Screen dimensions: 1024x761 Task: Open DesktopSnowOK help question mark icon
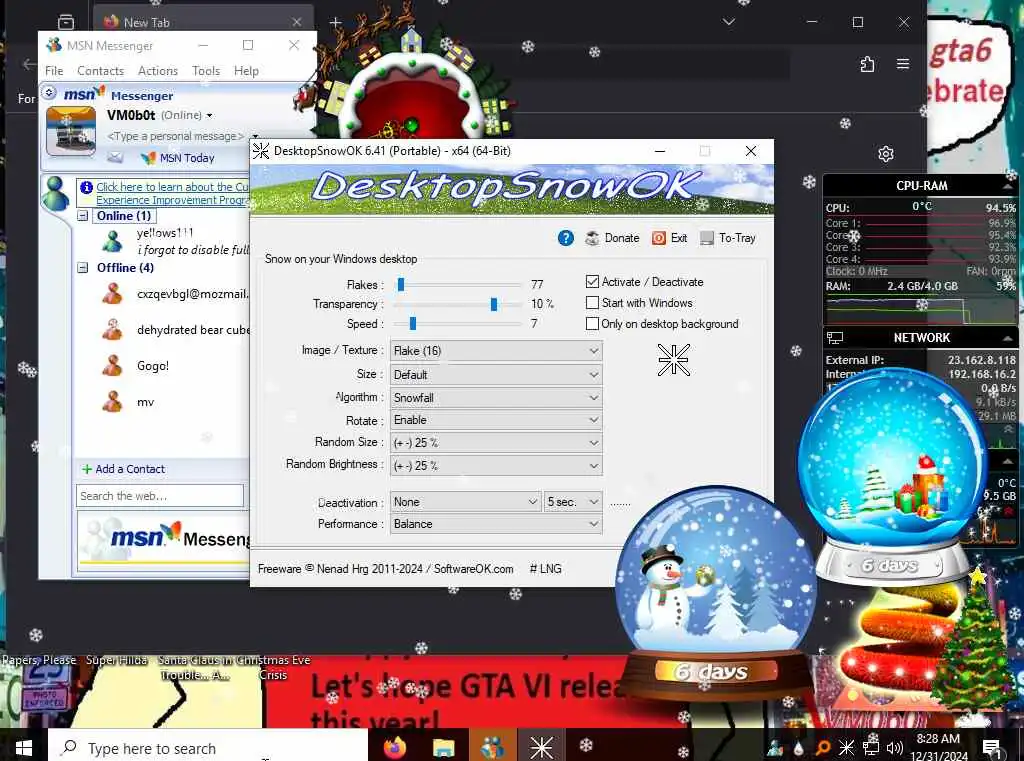pyautogui.click(x=566, y=238)
